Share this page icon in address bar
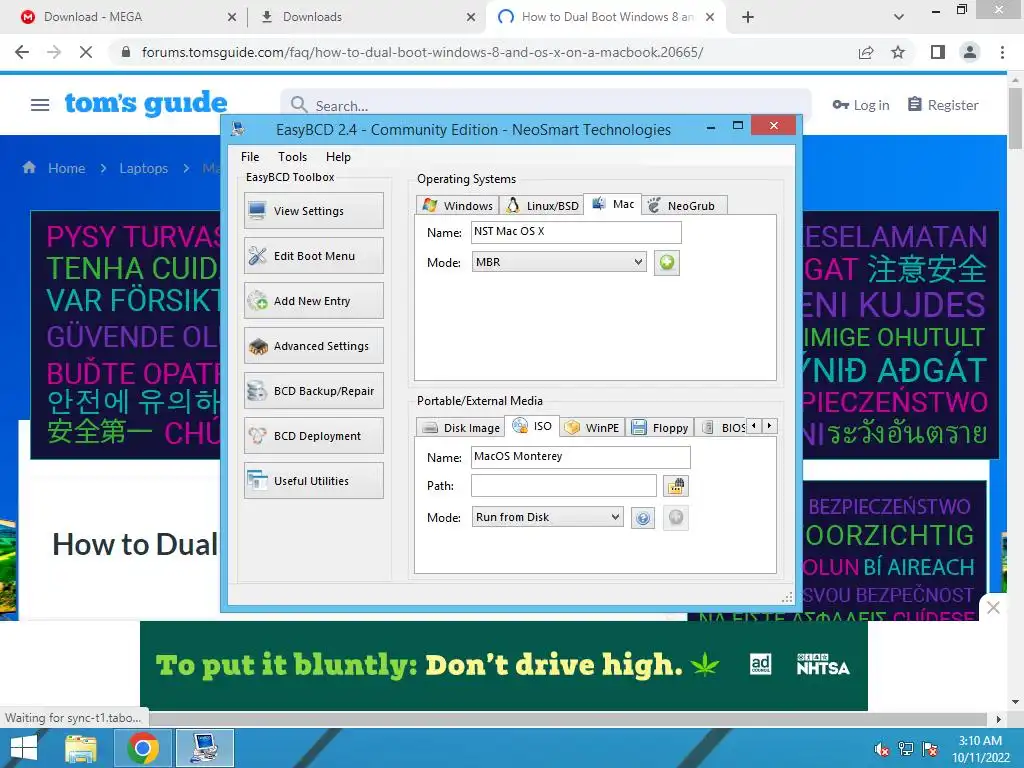 (866, 52)
